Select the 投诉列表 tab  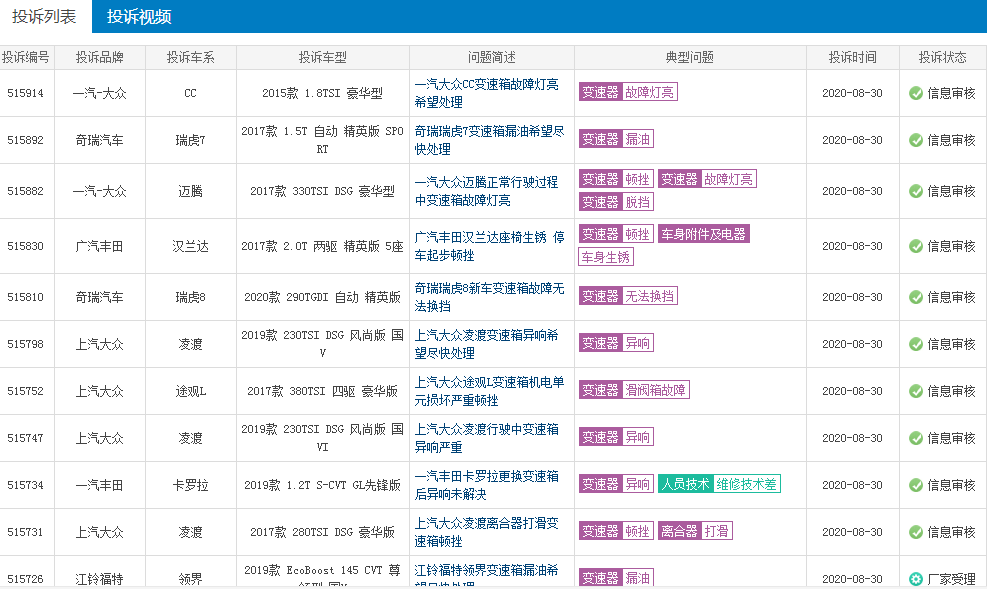(x=44, y=17)
